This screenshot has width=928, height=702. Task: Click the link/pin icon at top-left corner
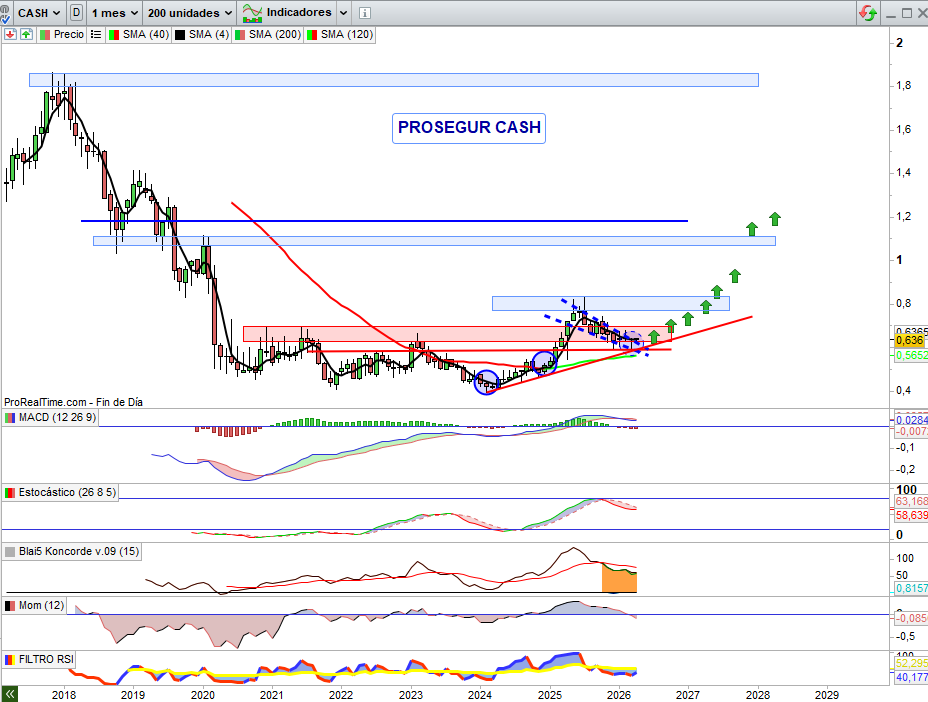(4, 12)
